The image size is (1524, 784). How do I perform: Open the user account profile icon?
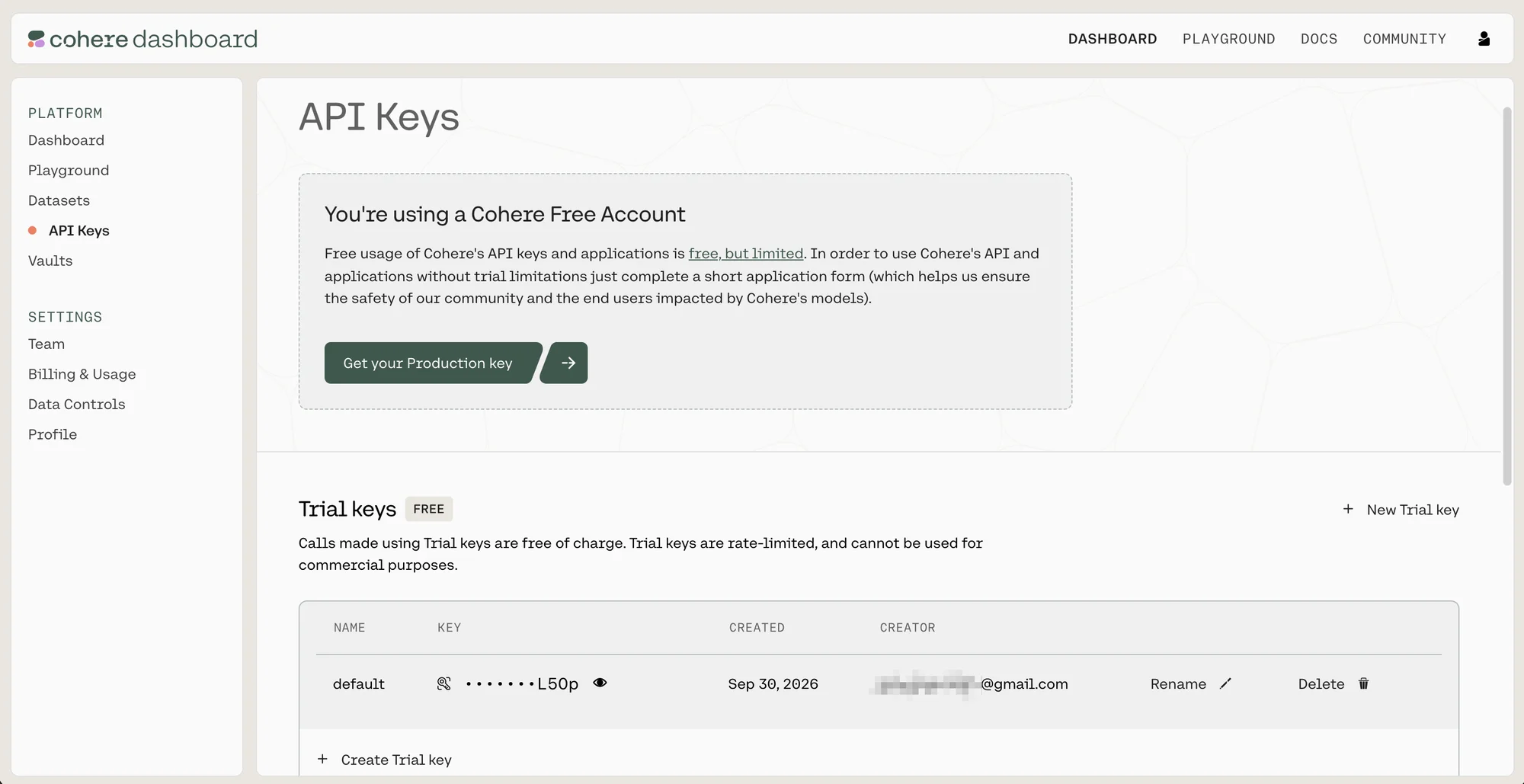coord(1484,39)
